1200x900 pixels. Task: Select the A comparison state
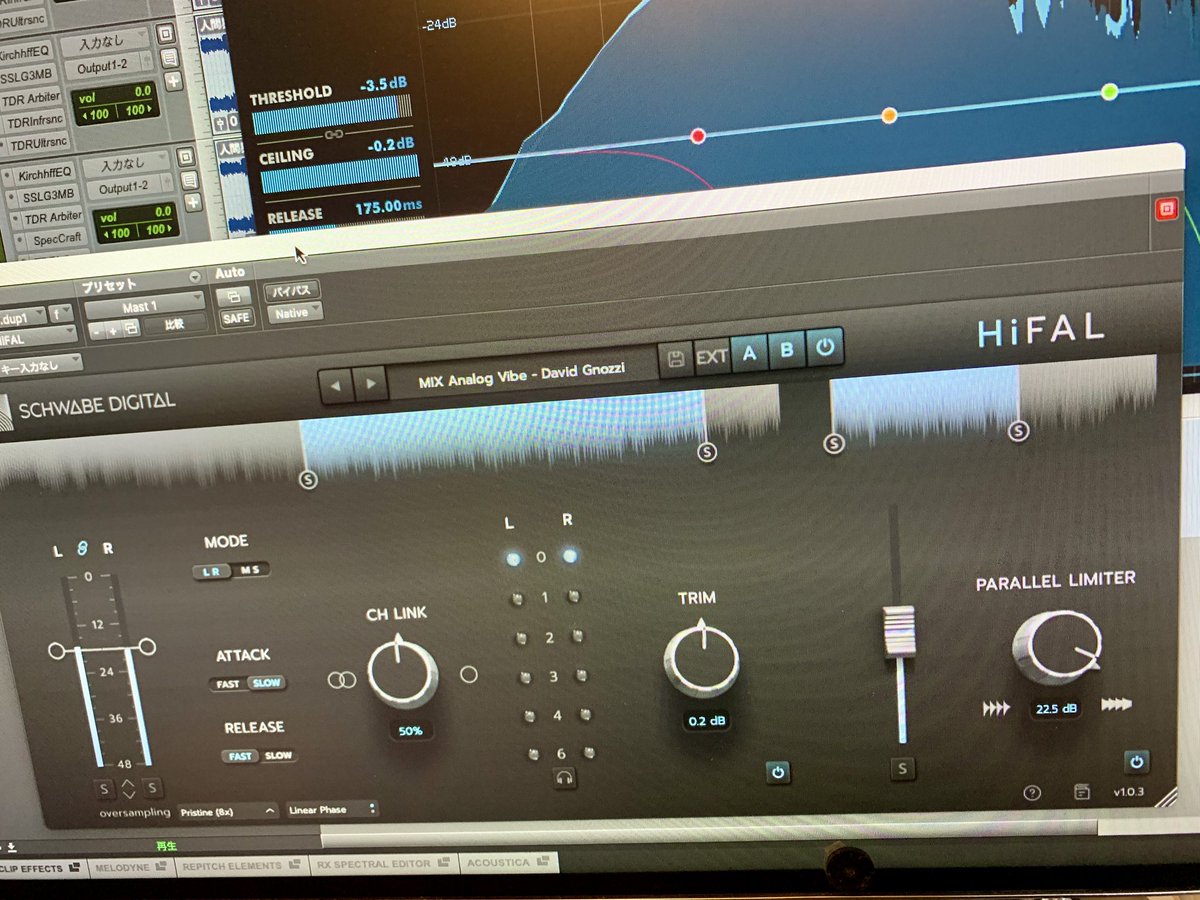click(749, 353)
